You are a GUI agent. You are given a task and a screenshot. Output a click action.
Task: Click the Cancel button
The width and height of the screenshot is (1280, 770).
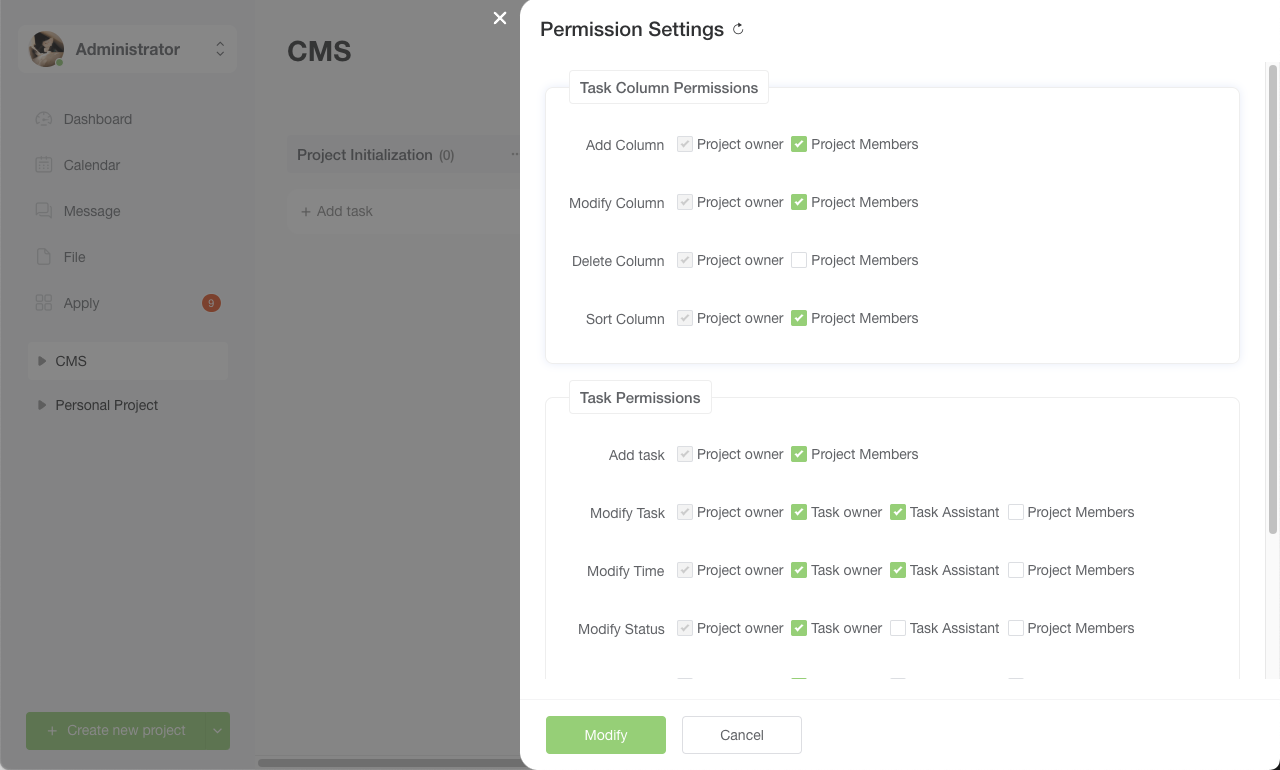(x=742, y=735)
